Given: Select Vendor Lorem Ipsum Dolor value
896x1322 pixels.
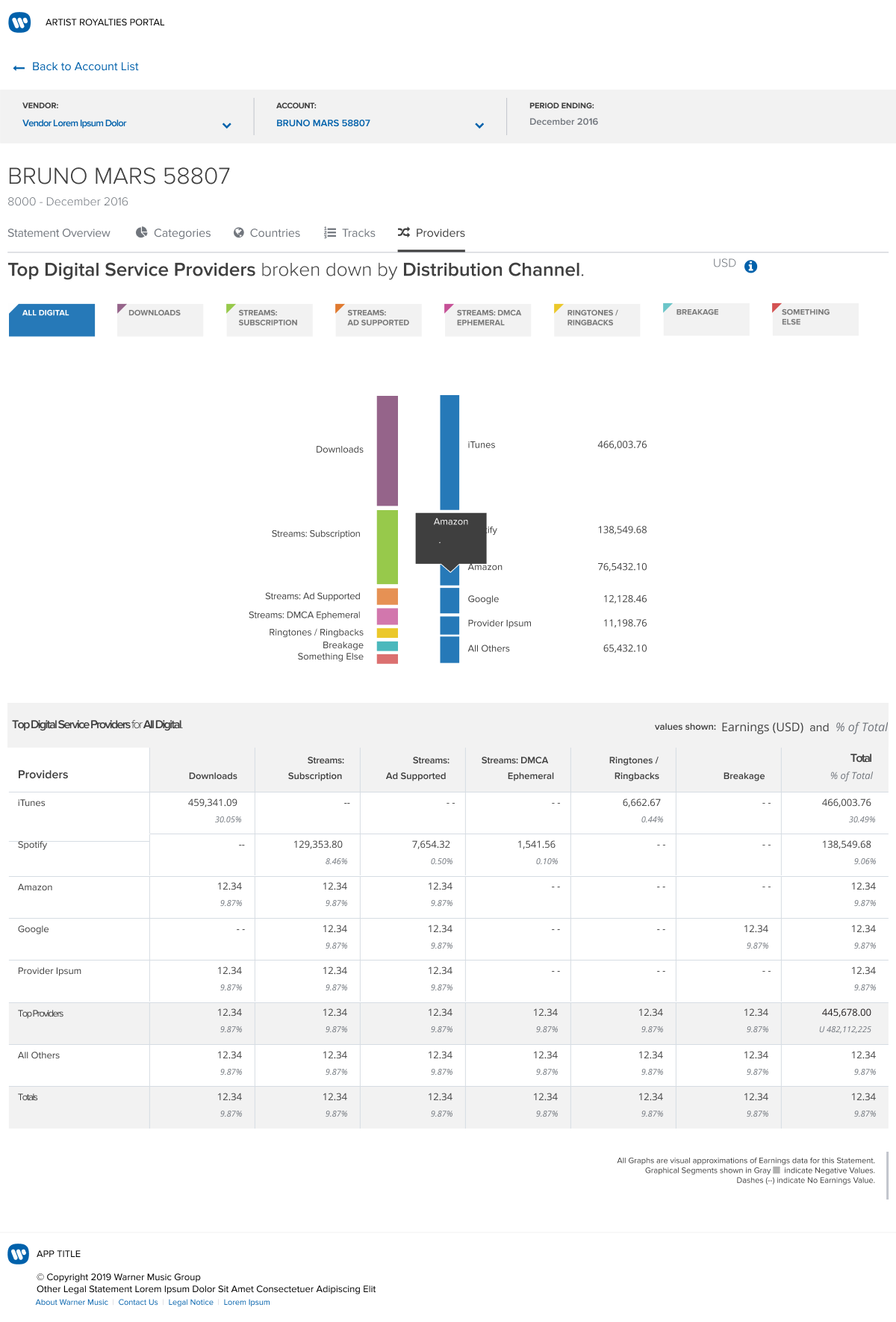Looking at the screenshot, I should 75,123.
